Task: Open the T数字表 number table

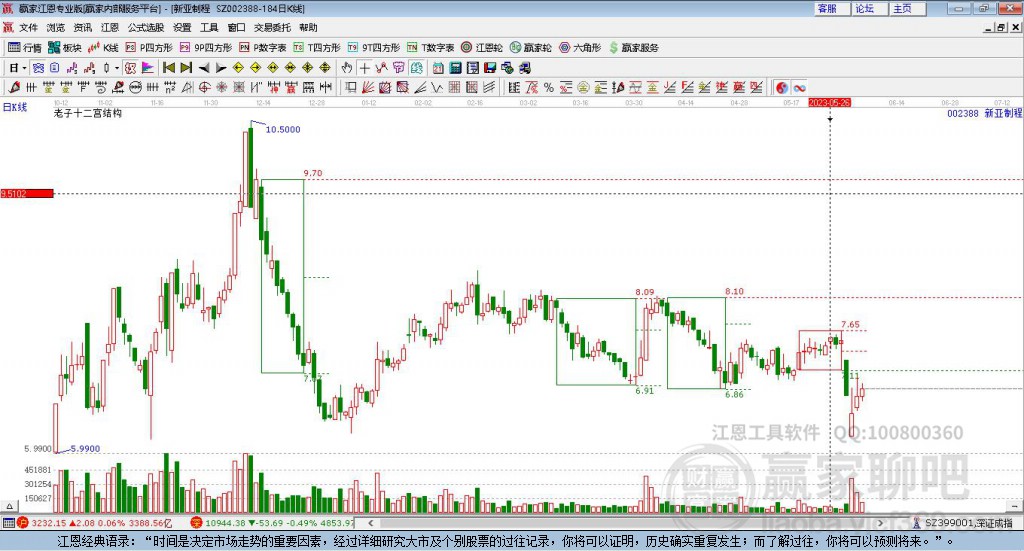Action: 430,48
